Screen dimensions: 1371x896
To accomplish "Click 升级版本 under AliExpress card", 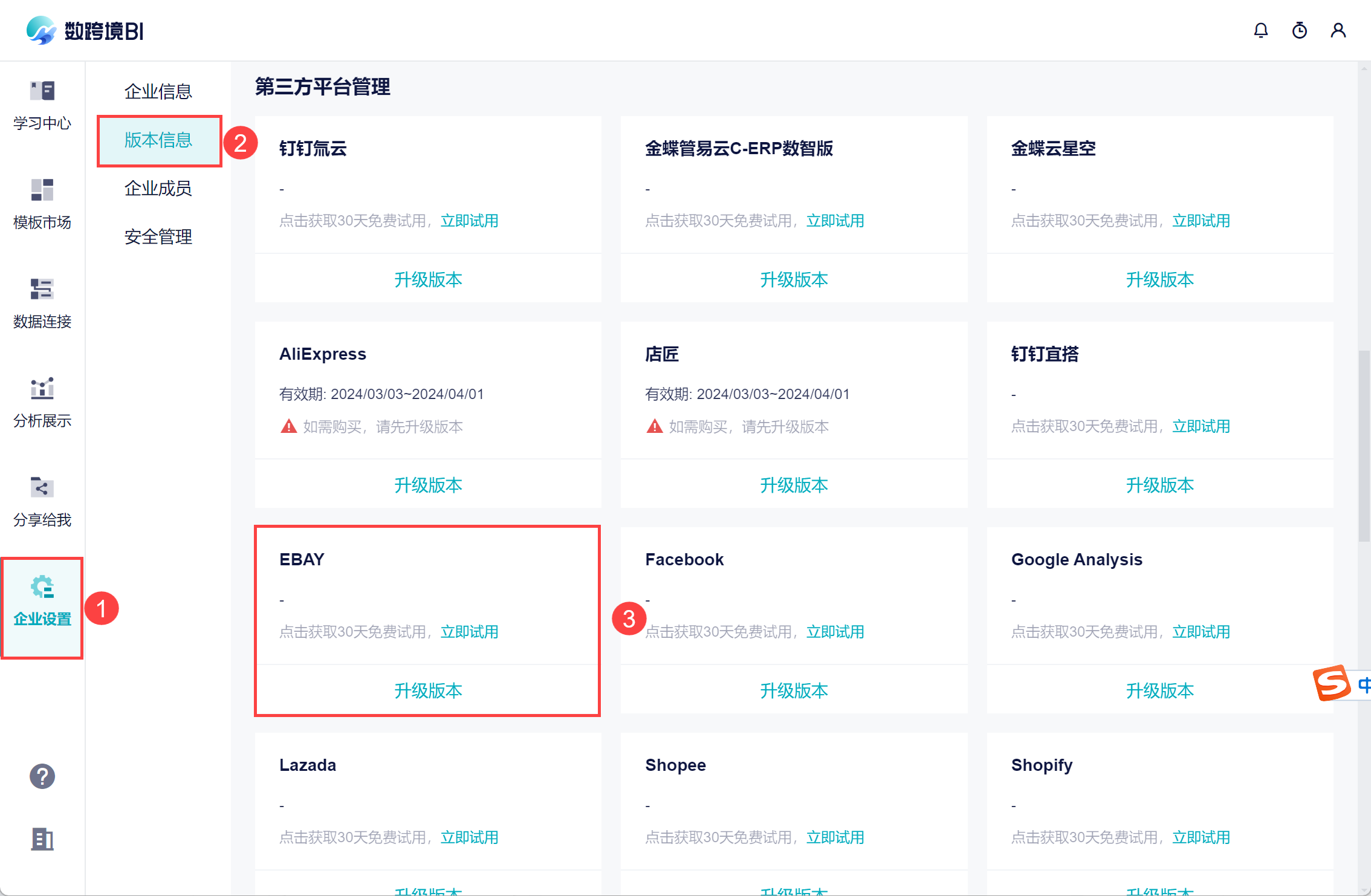I will click(x=428, y=485).
